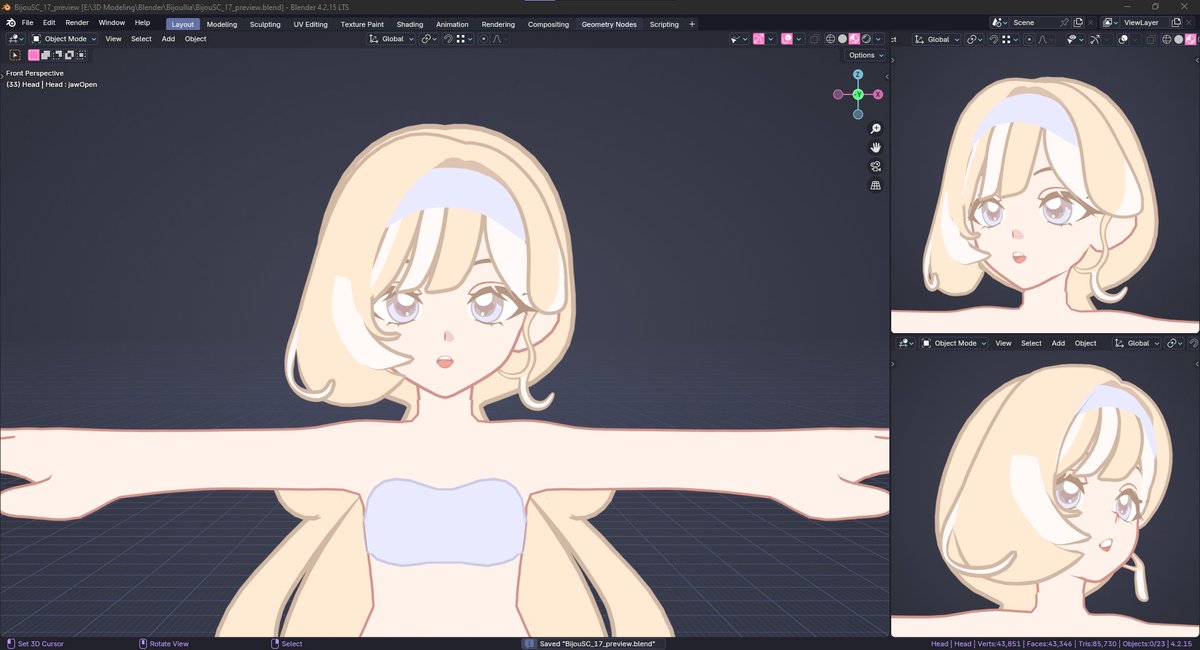Click the magnifier Zoom icon in the viewport
Image resolution: width=1200 pixels, height=650 pixels.
876,128
